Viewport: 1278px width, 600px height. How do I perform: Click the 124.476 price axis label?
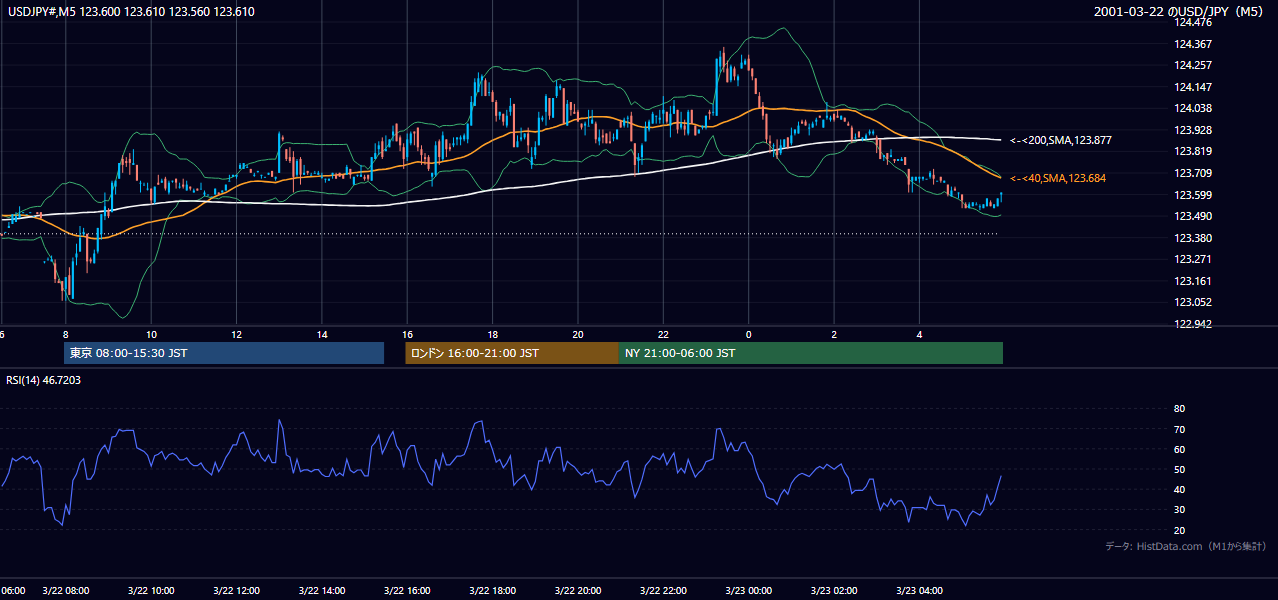1192,22
